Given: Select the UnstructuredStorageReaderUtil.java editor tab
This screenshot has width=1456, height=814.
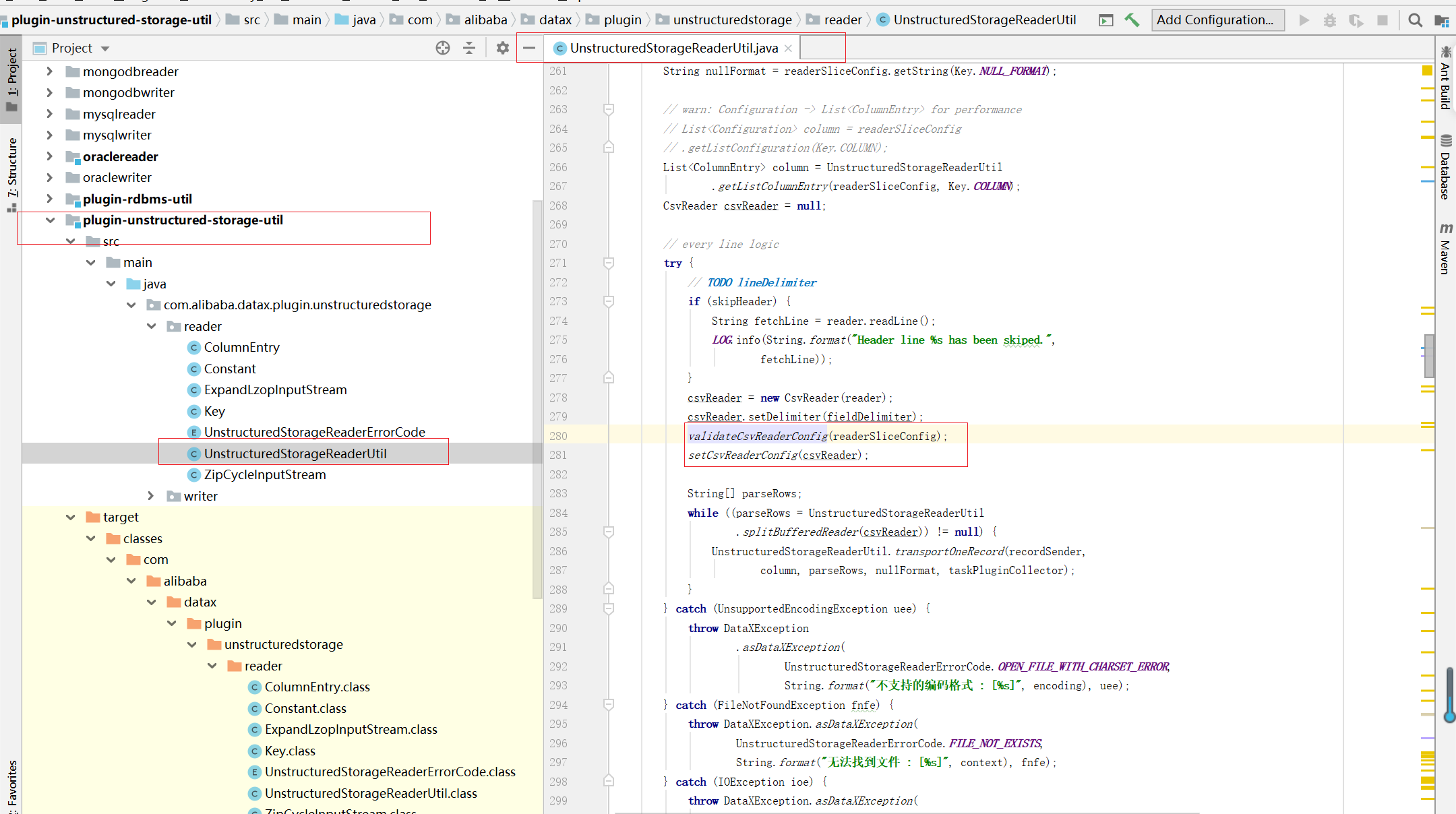Looking at the screenshot, I should pos(673,48).
